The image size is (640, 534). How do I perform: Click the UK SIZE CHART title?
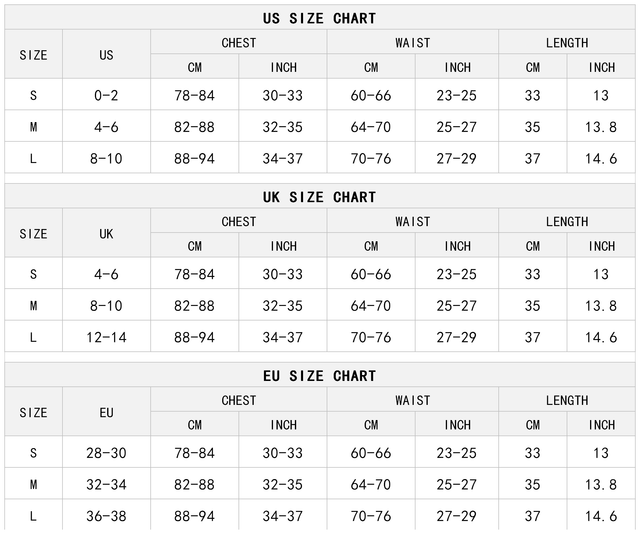319,197
